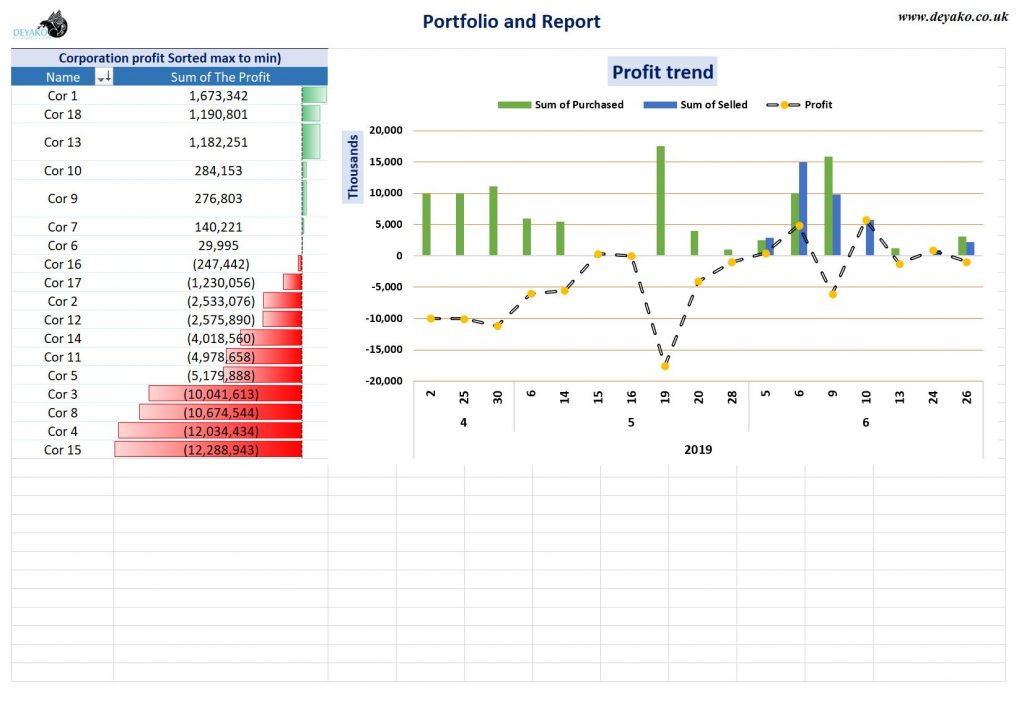The height and width of the screenshot is (722, 1024).
Task: Click the red data bar beside Cor 15
Action: pyautogui.click(x=207, y=450)
